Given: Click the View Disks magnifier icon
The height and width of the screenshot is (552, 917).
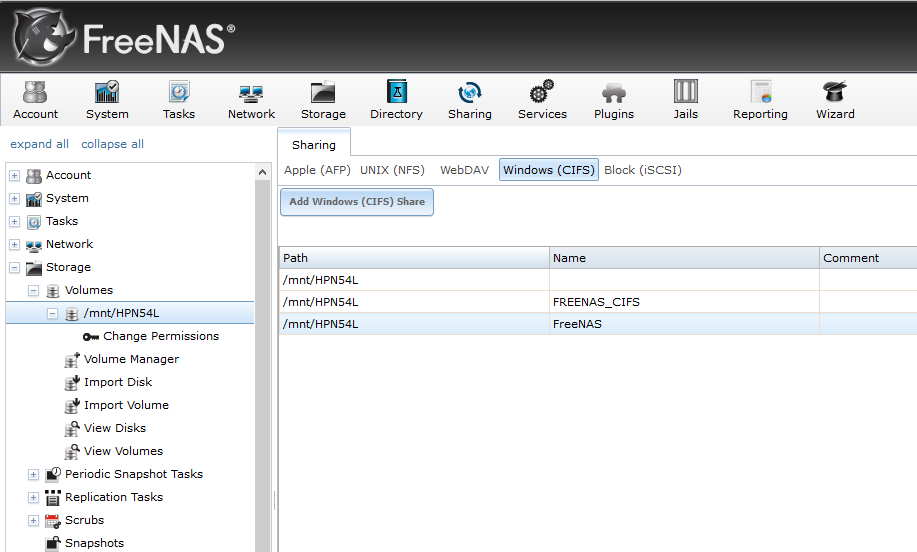Looking at the screenshot, I should coord(72,429).
